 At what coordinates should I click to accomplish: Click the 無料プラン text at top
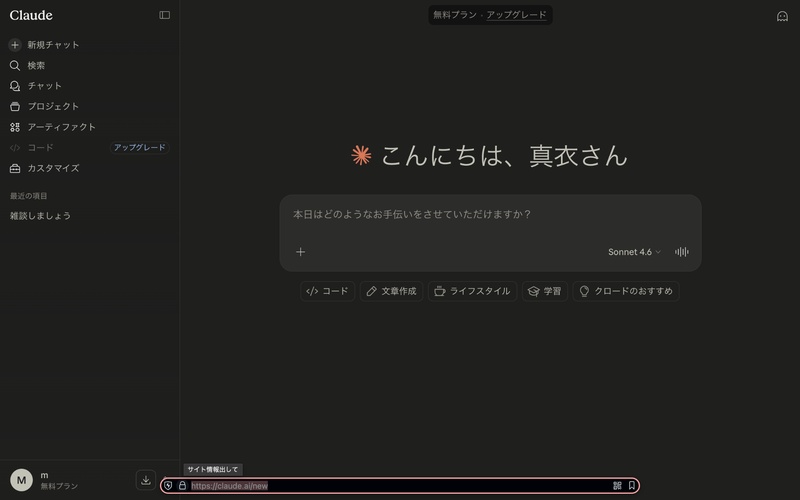coord(455,15)
